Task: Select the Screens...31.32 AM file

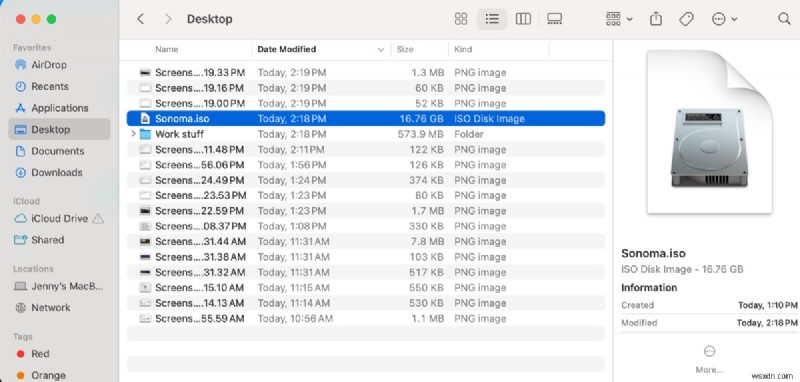Action: (366, 272)
